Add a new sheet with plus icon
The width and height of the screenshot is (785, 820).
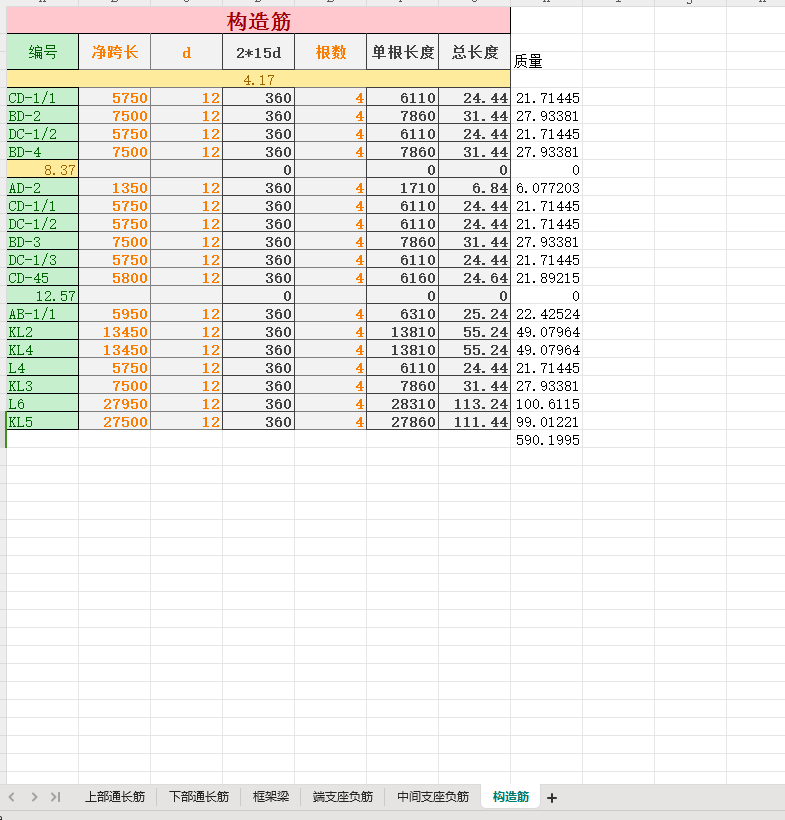tap(552, 798)
